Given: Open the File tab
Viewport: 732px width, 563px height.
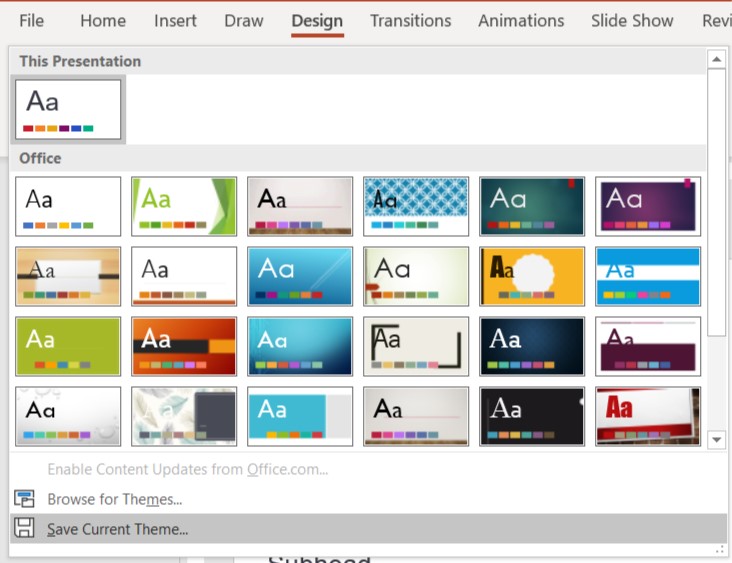Looking at the screenshot, I should tap(31, 21).
